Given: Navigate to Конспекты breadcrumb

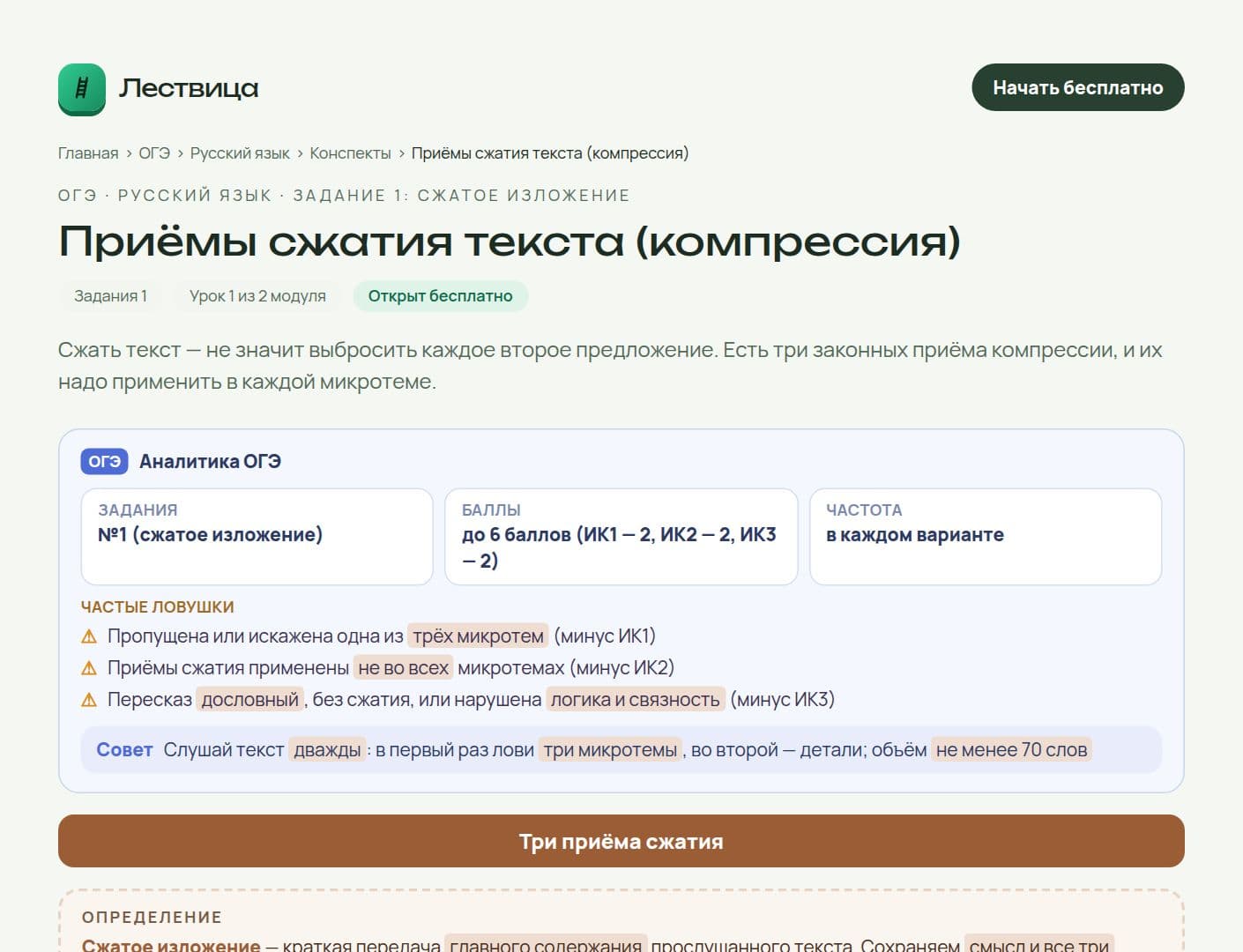Looking at the screenshot, I should click(x=350, y=153).
